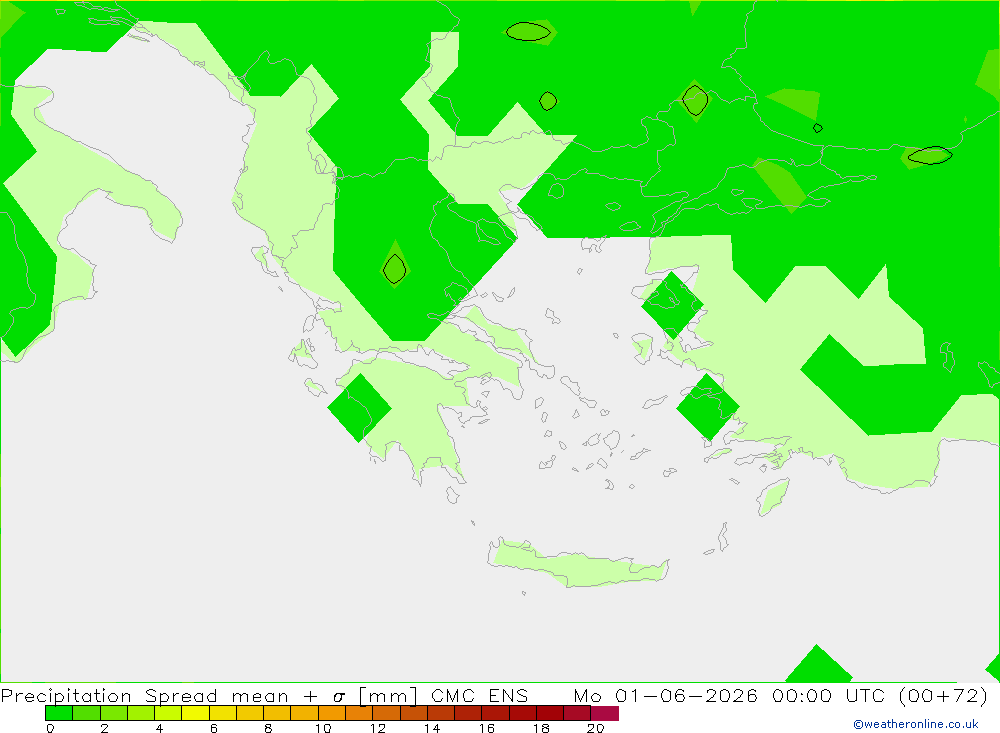The width and height of the screenshot is (1000, 733).
Task: Select the 5–6 mm bright yellow legend swatch
Action: [x=195, y=713]
